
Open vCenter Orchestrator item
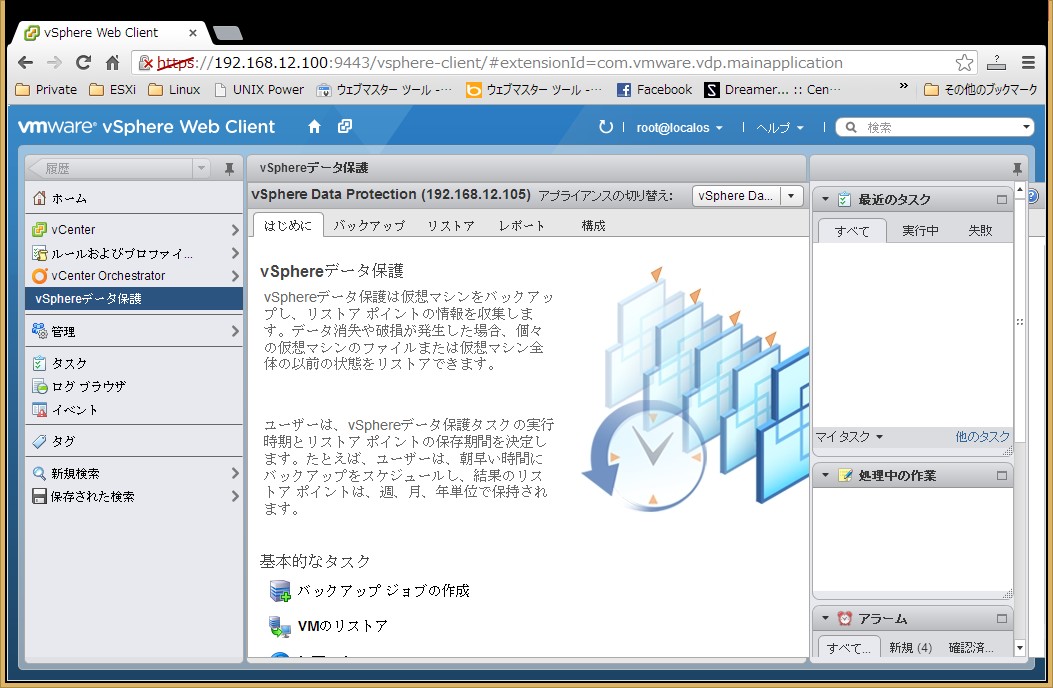point(134,276)
